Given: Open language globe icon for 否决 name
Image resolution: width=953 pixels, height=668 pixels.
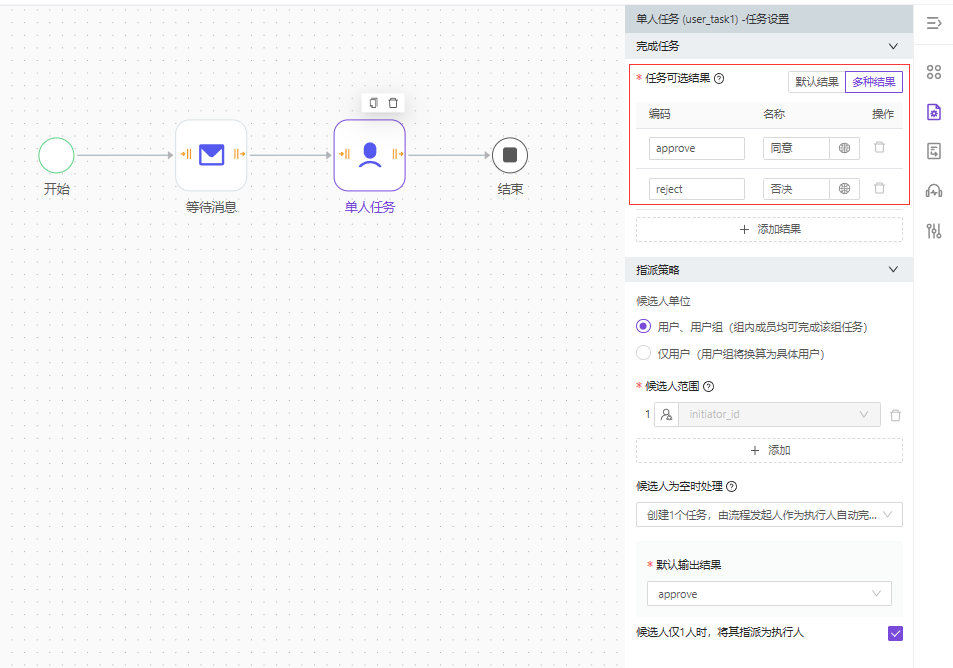Looking at the screenshot, I should coord(844,189).
